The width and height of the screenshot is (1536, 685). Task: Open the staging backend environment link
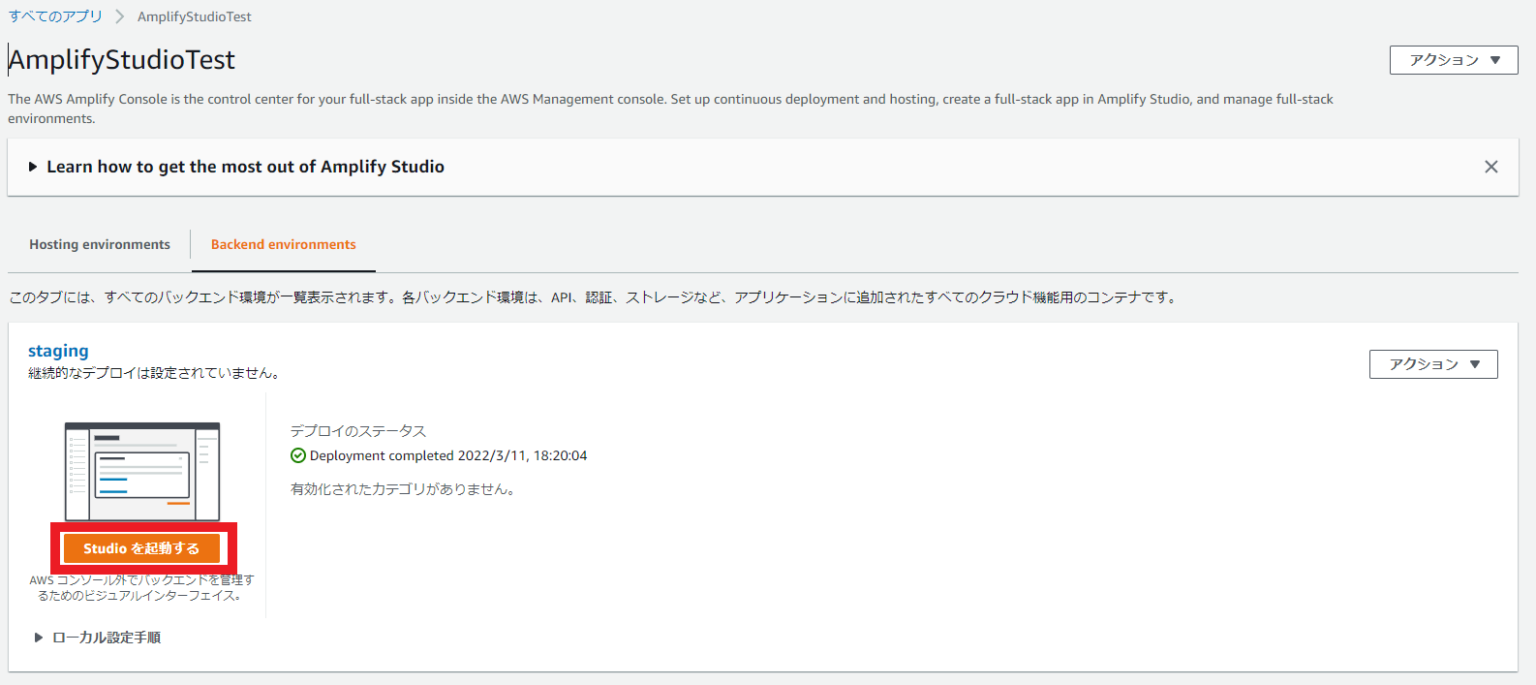58,350
